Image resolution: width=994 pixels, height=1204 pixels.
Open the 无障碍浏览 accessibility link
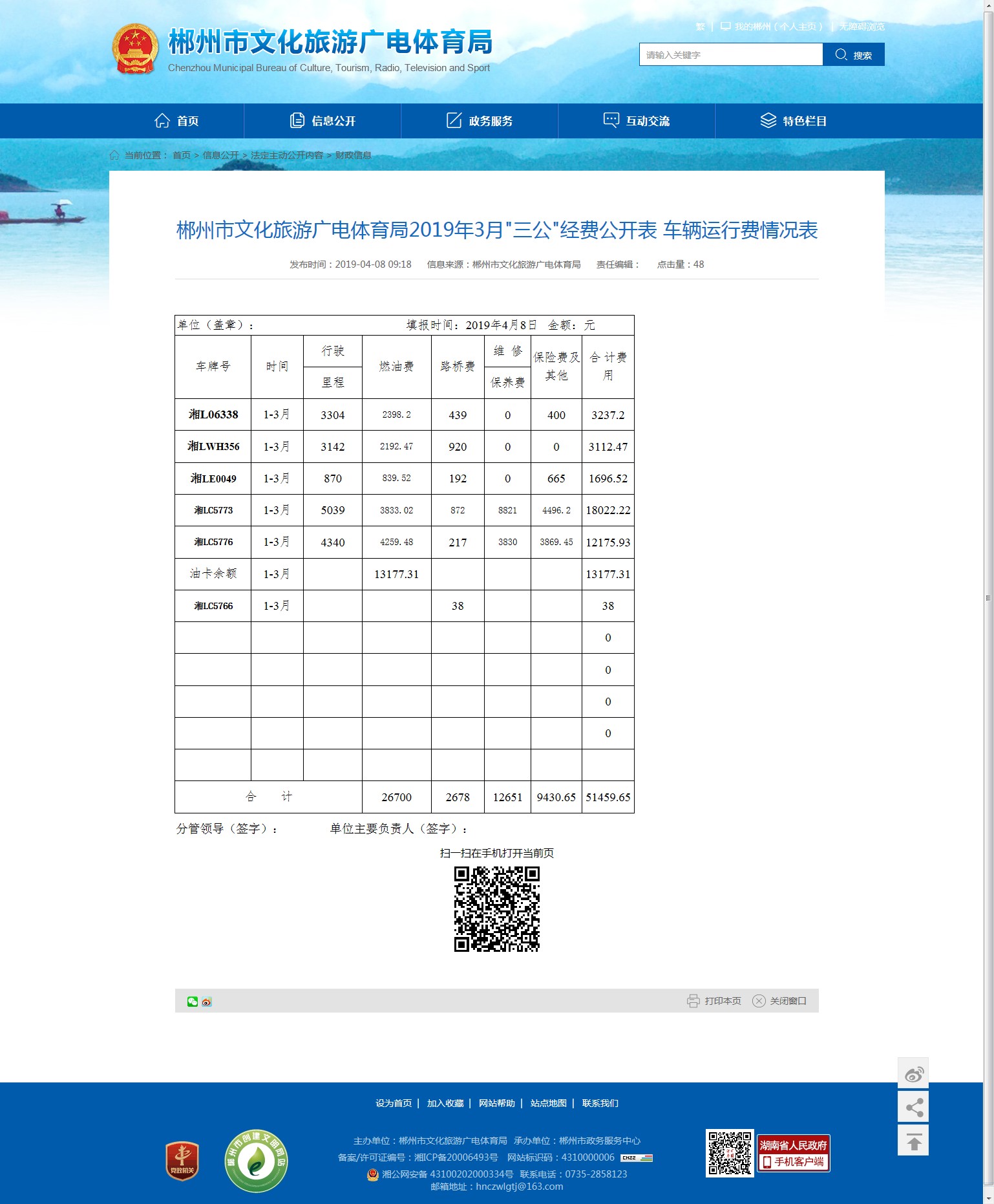click(862, 27)
